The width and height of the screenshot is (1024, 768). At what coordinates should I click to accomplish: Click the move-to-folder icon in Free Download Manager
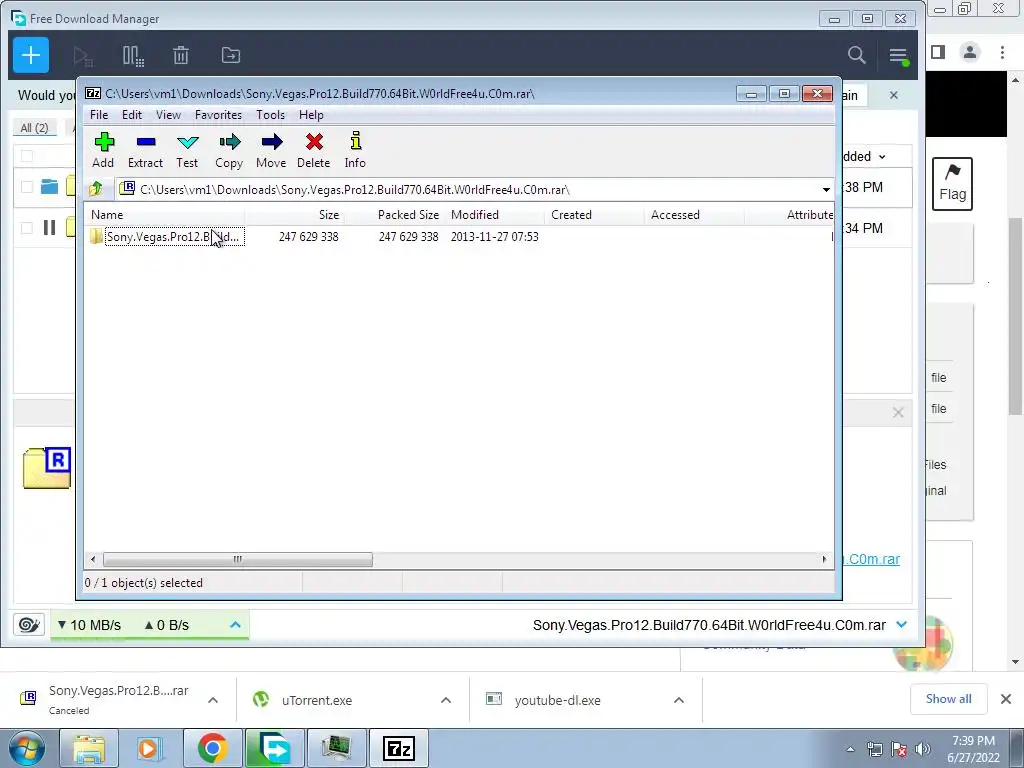[231, 56]
